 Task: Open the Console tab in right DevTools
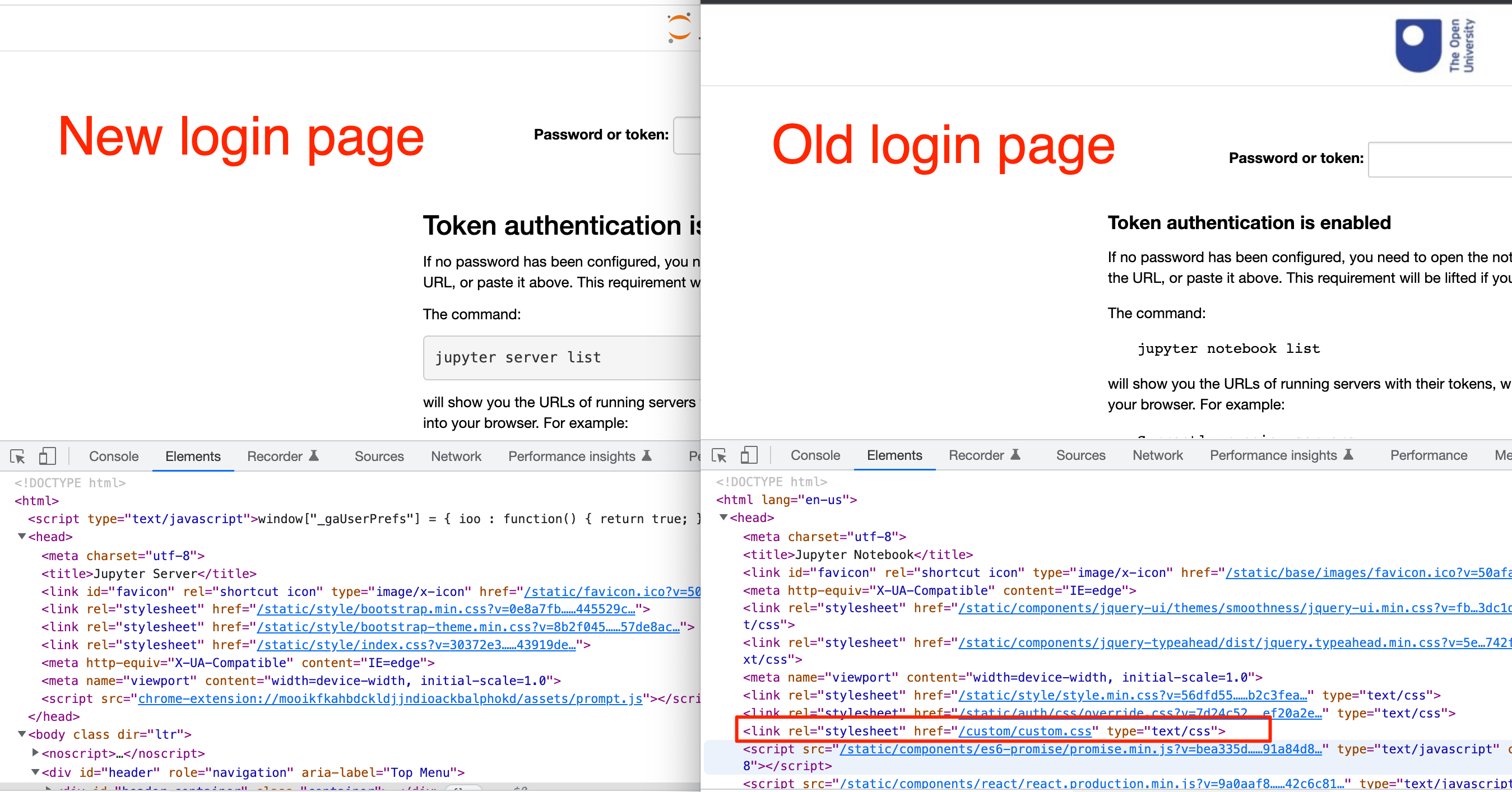pos(815,455)
